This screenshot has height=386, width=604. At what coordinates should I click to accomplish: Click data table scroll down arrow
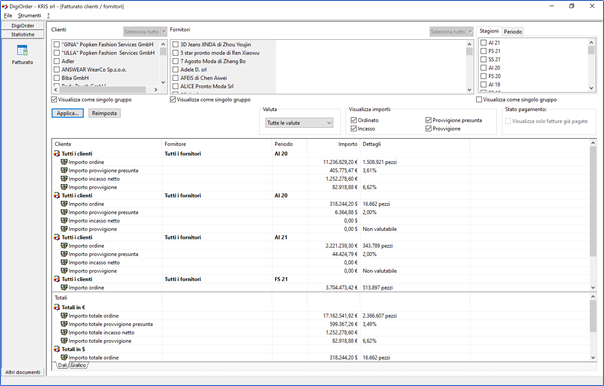click(593, 287)
